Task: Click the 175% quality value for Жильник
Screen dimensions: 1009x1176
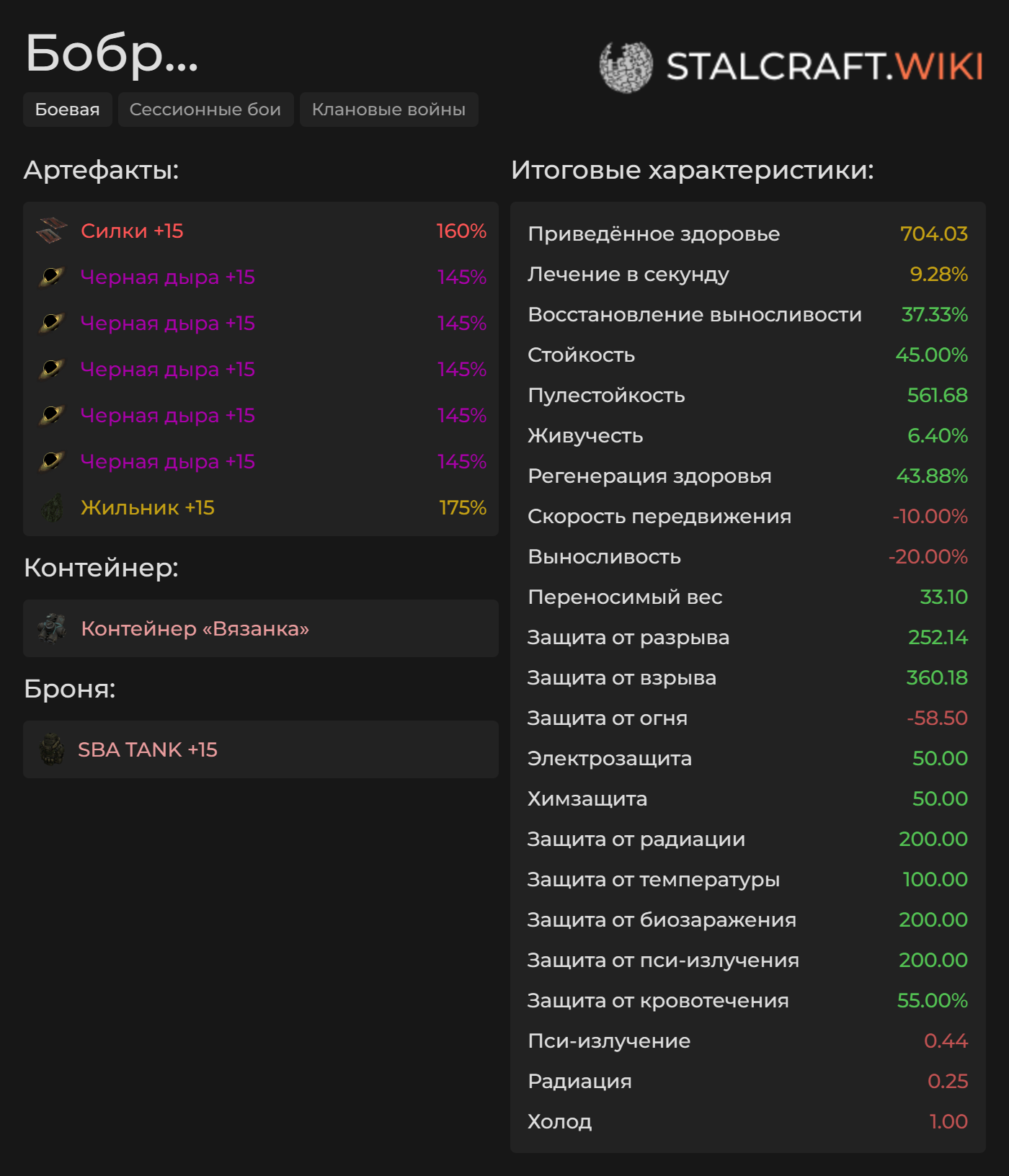Action: (463, 508)
